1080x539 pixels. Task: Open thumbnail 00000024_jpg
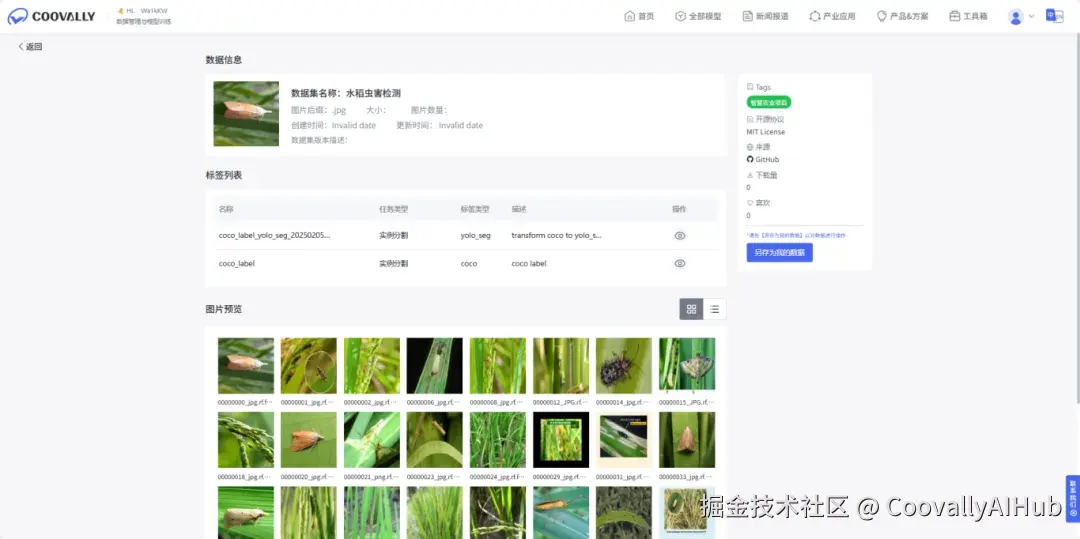[498, 440]
